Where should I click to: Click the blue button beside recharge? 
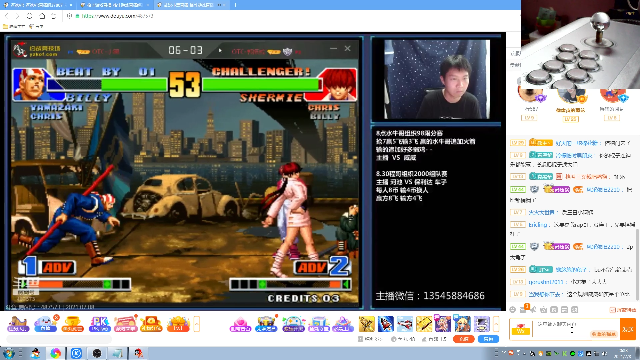point(488,339)
